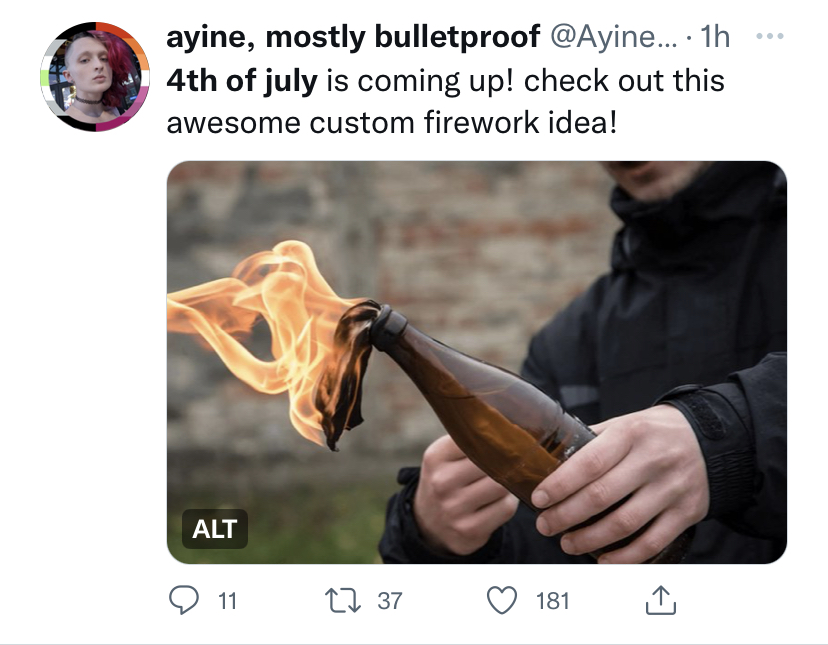Image resolution: width=828 pixels, height=645 pixels.
Task: Open the share upload-arrow icon
Action: click(x=661, y=600)
